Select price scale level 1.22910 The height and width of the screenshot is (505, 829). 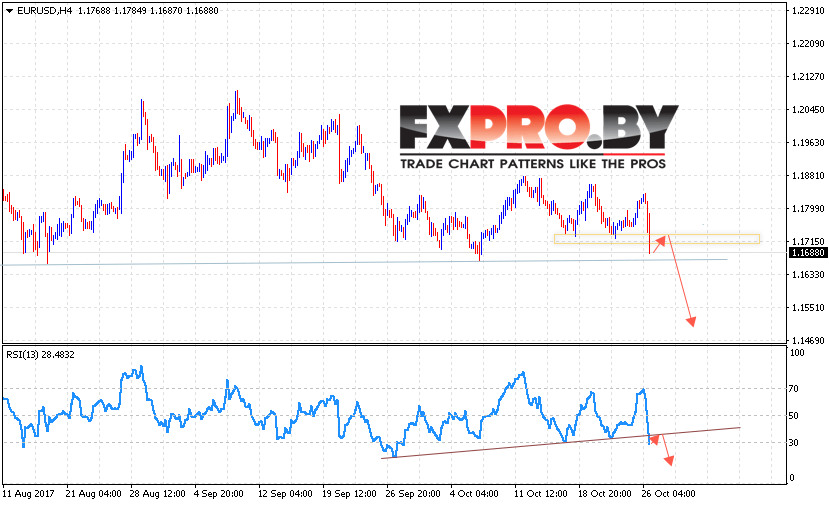[x=808, y=11]
